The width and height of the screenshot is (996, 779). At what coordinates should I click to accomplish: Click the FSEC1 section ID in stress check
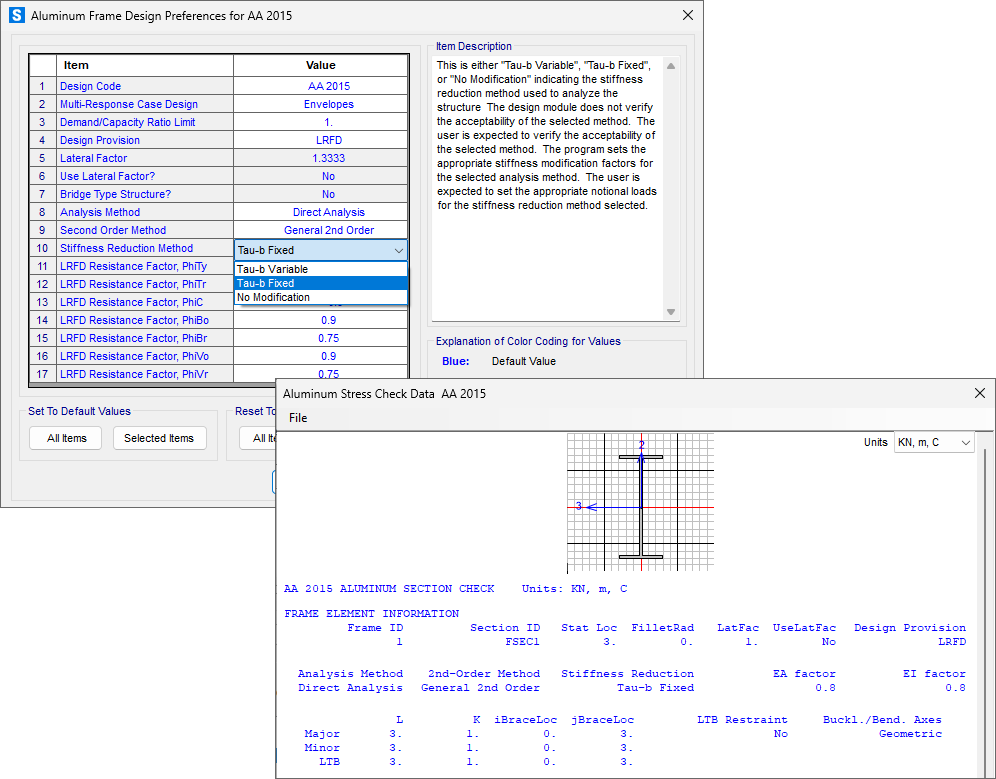[522, 642]
